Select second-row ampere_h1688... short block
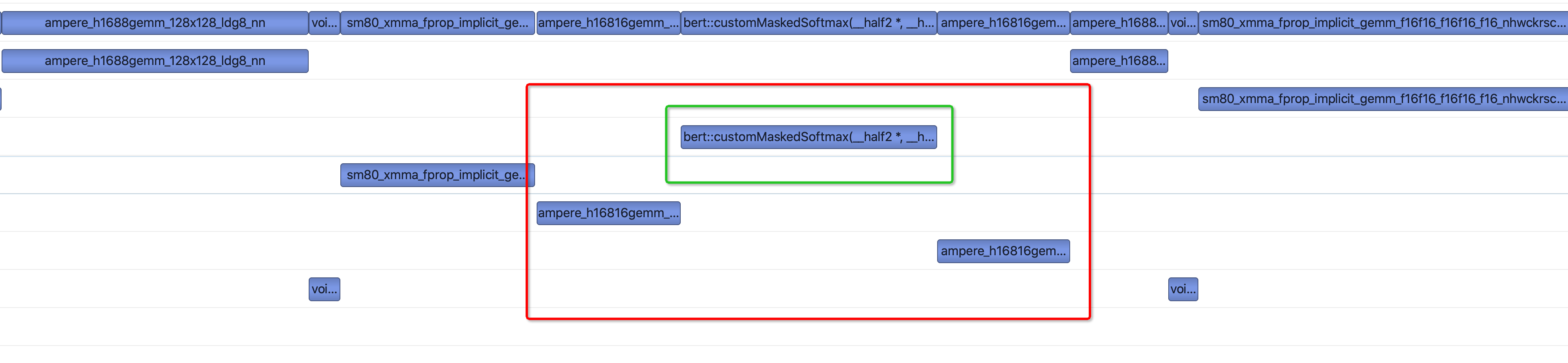The image size is (1568, 363). click(x=1119, y=61)
